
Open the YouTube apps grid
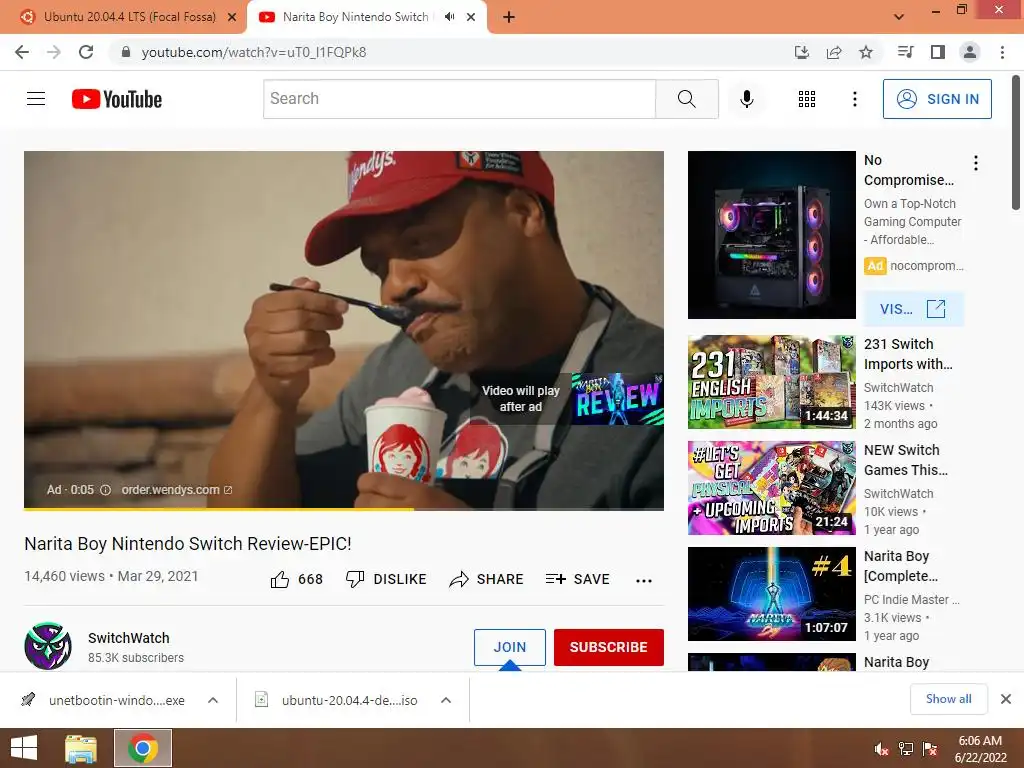[x=807, y=99]
